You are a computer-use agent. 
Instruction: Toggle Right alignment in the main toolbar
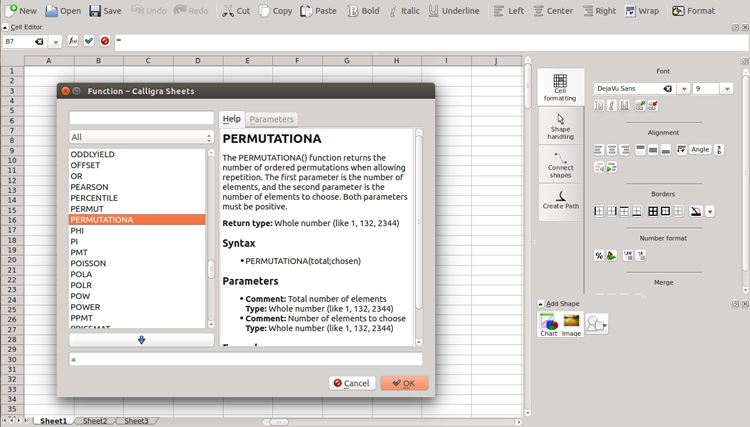click(600, 11)
